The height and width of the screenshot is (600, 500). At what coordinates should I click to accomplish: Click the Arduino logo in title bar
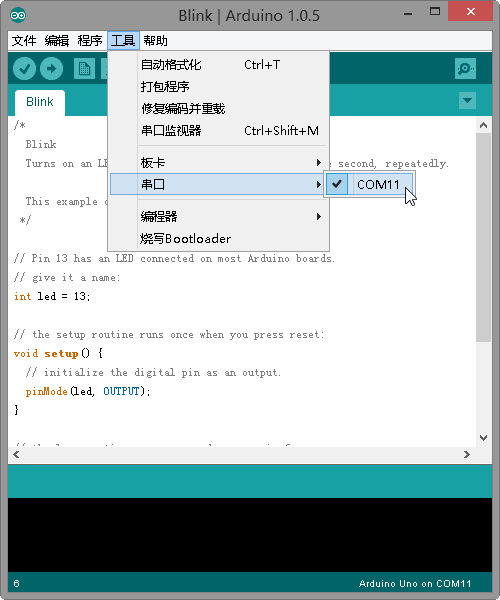pos(18,15)
